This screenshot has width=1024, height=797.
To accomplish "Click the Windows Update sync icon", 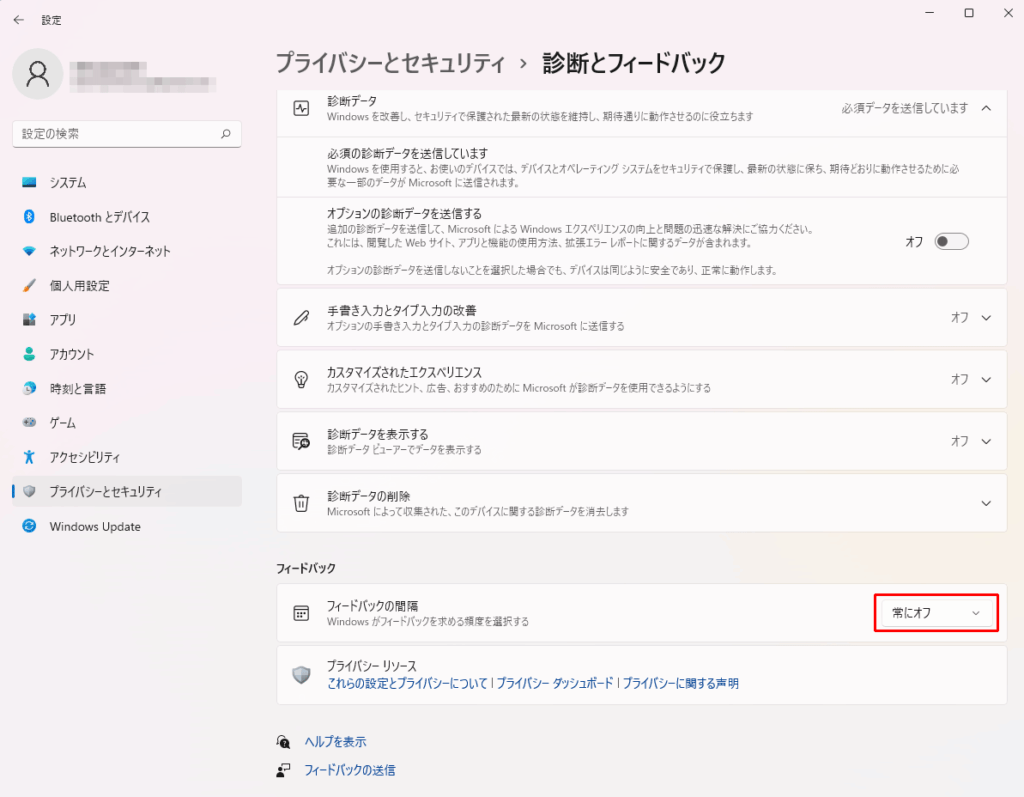I will click(29, 526).
